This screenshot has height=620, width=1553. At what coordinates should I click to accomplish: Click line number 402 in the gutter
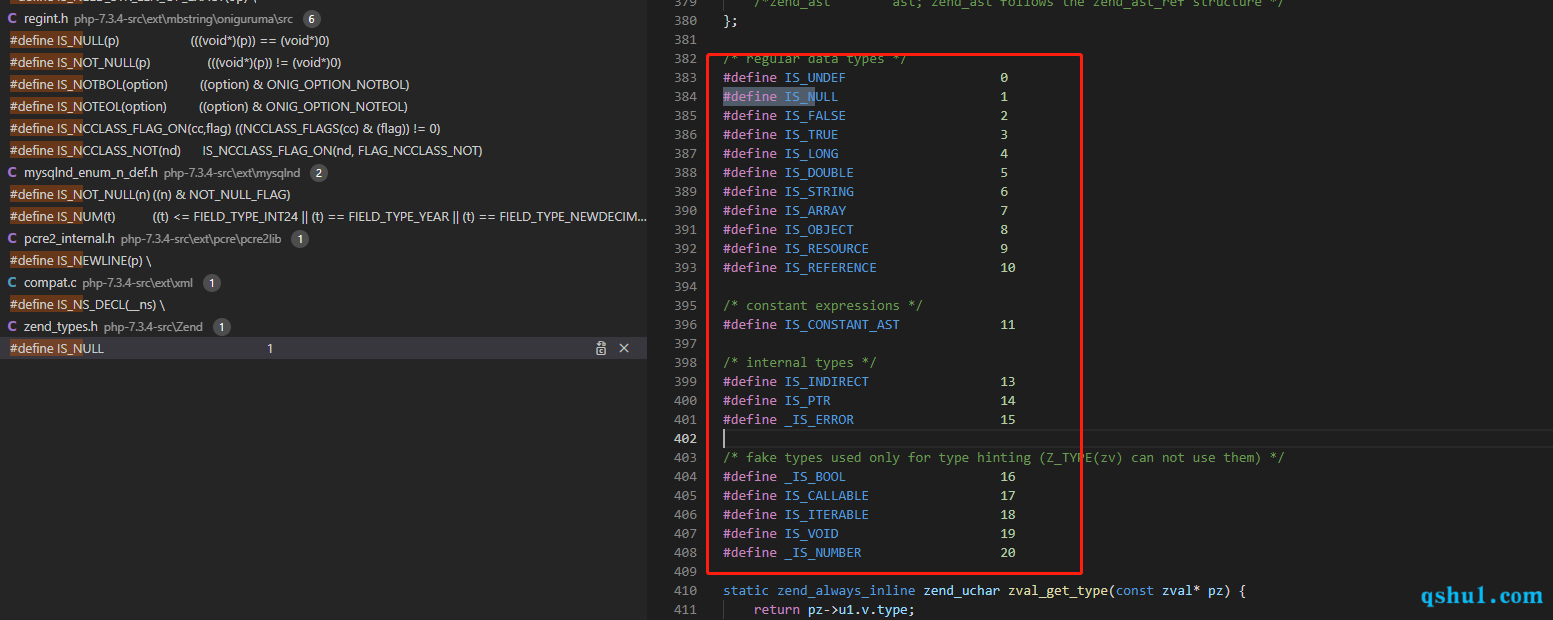(x=685, y=439)
